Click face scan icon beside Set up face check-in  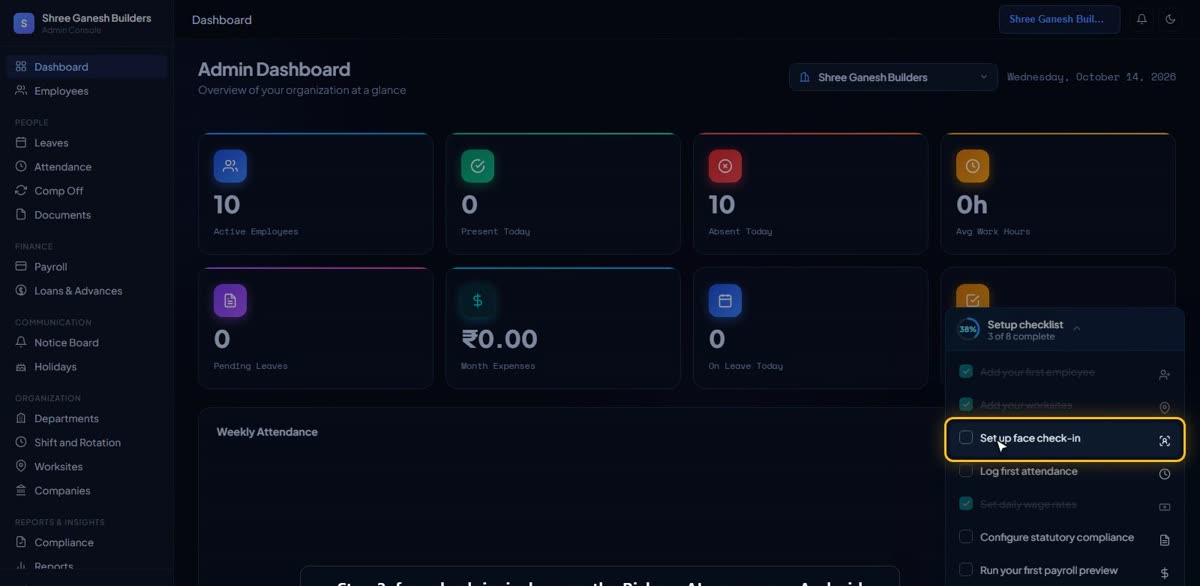coord(1164,441)
